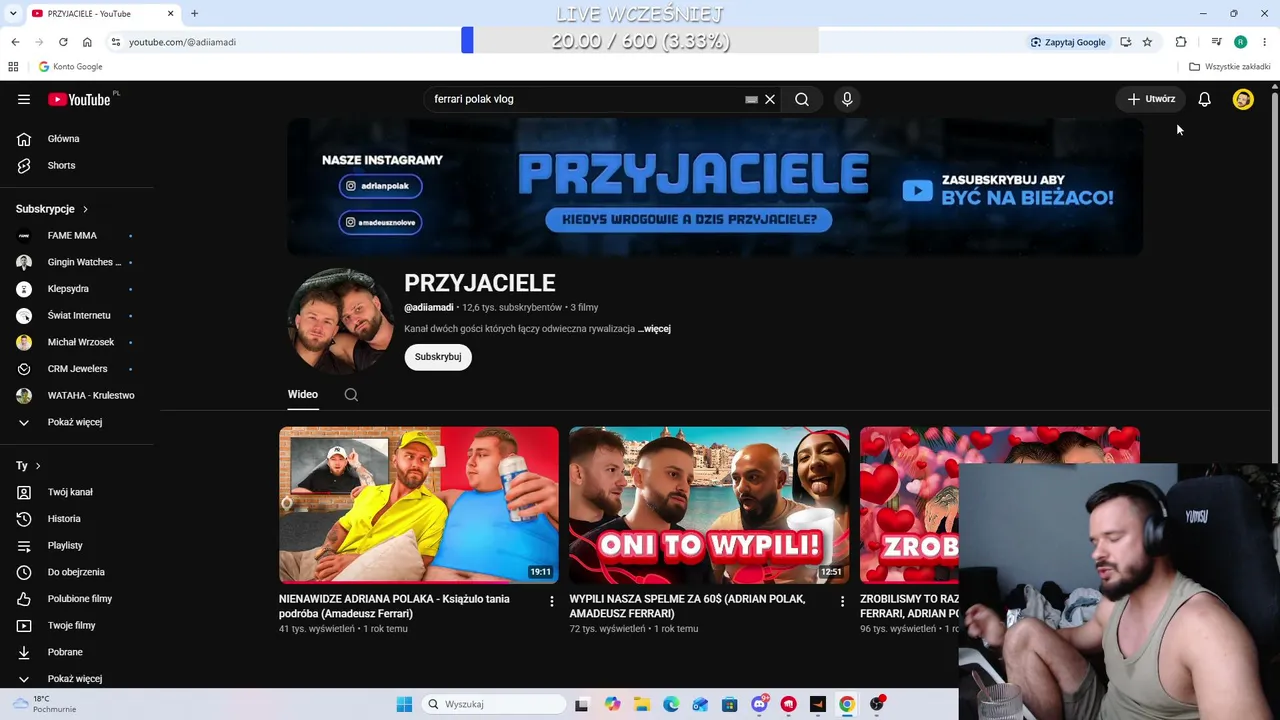1280x720 pixels.
Task: Open a new browser tab
Action: point(195,14)
